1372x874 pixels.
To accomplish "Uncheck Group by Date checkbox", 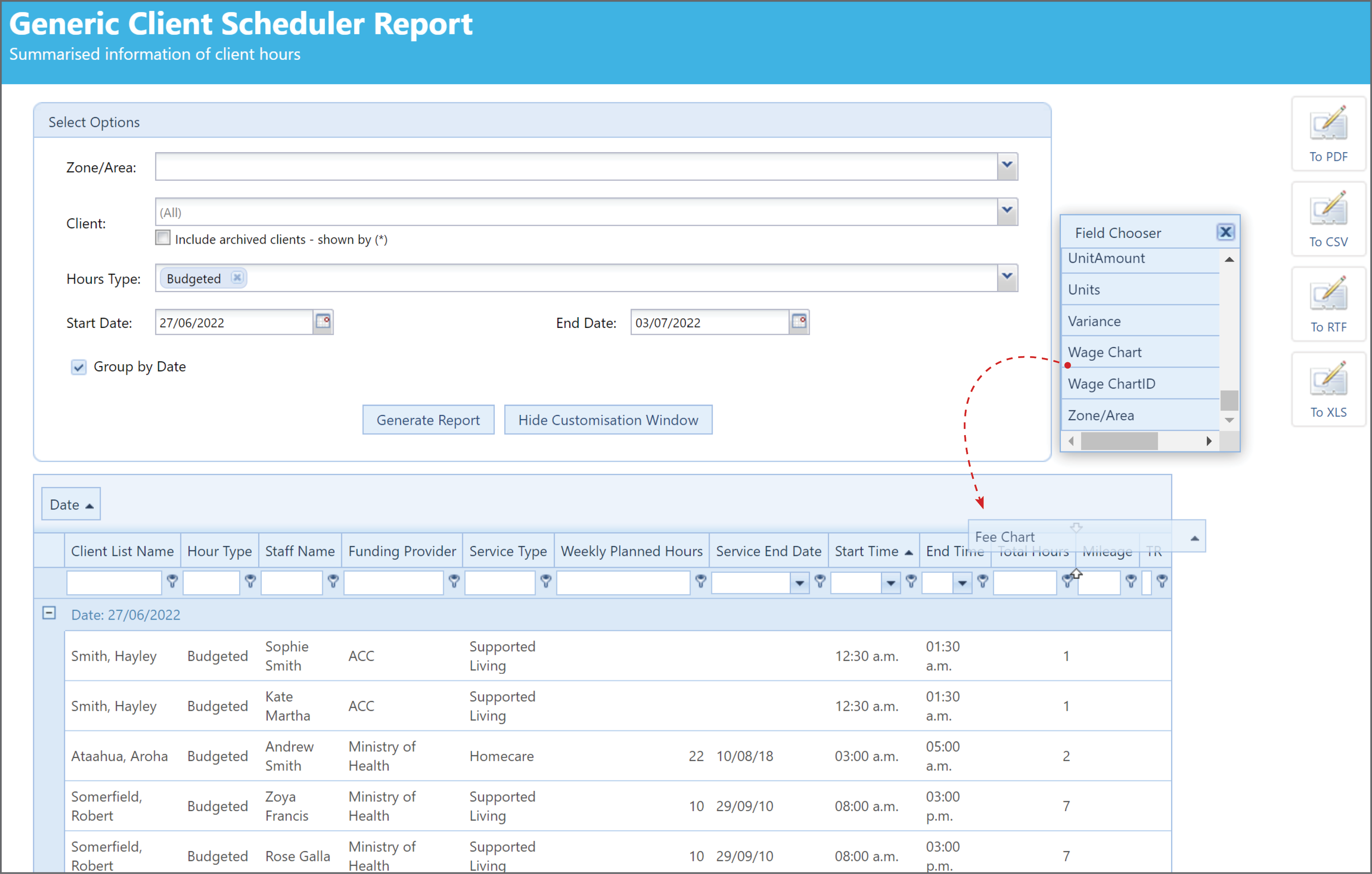I will (x=79, y=367).
